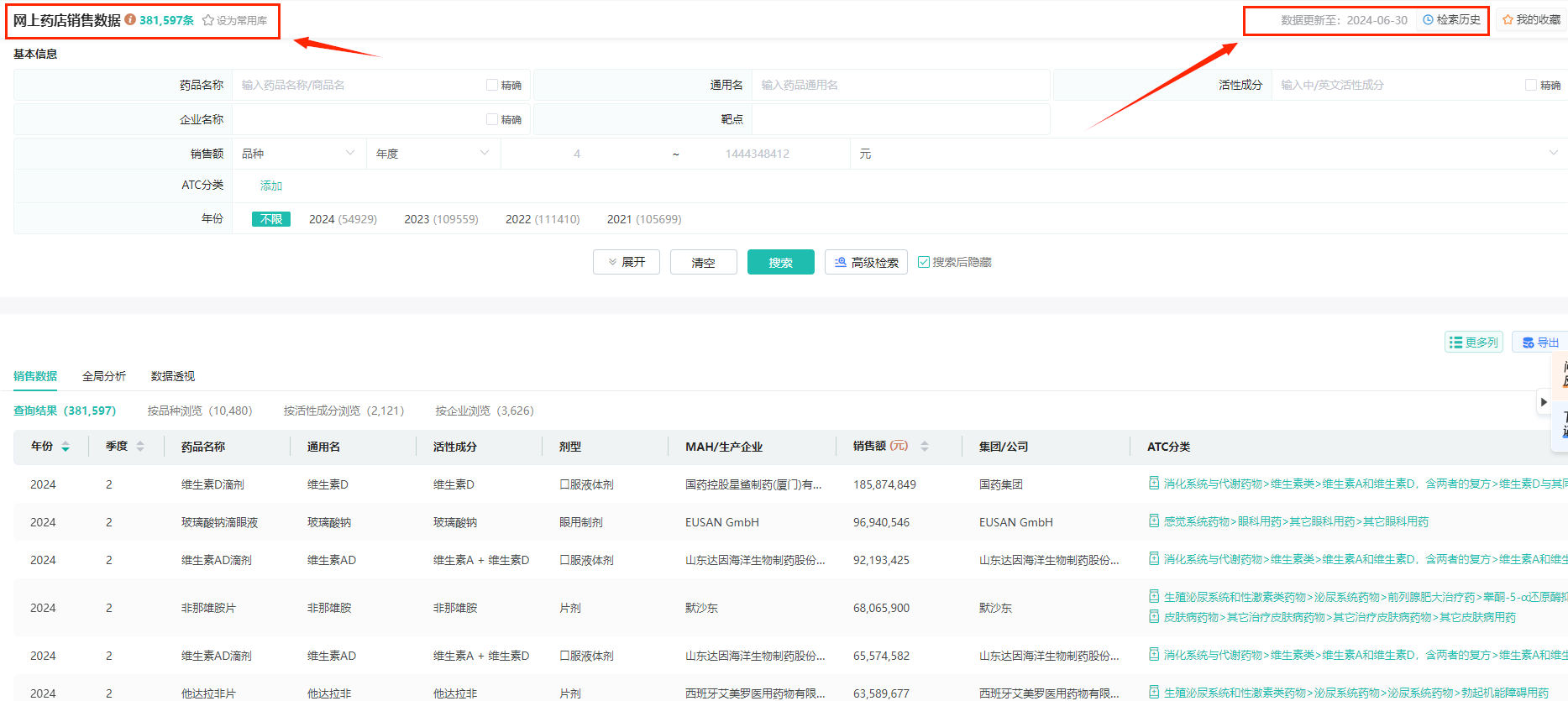Image resolution: width=1568 pixels, height=701 pixels.
Task: Expand more search filters with 展开
Action: (x=627, y=262)
